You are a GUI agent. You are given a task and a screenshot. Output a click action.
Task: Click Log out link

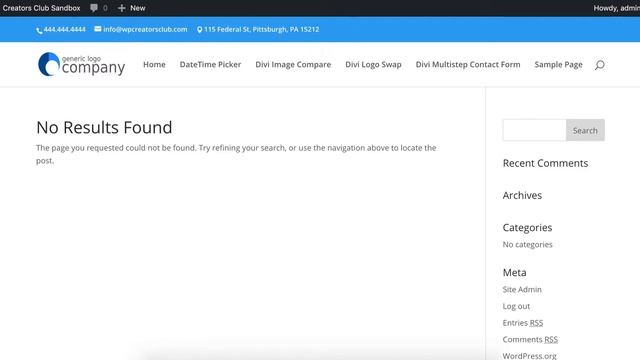(516, 306)
